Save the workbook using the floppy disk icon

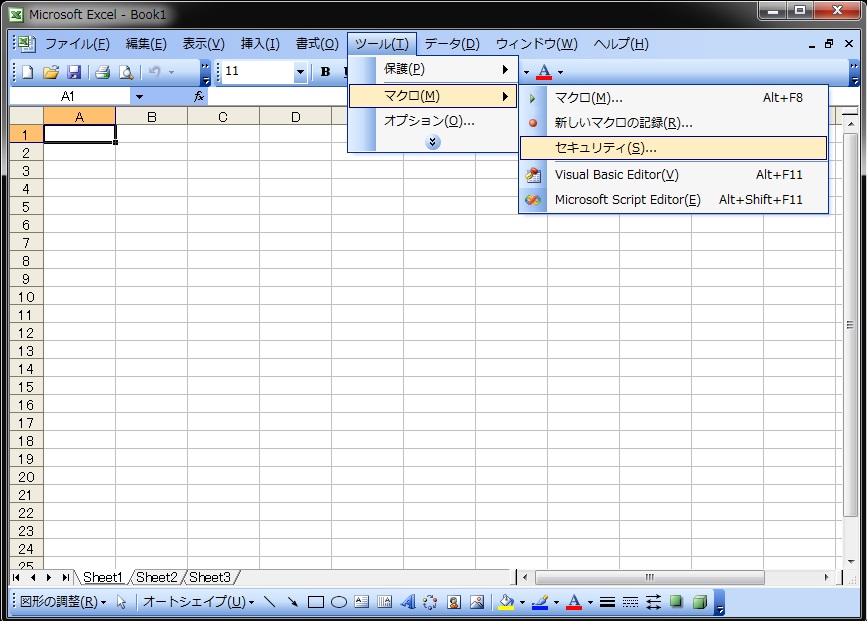pyautogui.click(x=74, y=72)
